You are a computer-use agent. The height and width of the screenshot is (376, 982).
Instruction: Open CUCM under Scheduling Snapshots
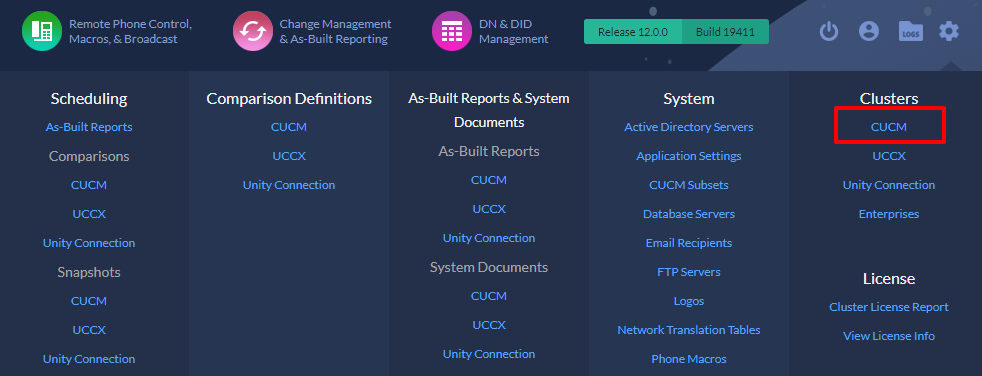coord(89,301)
